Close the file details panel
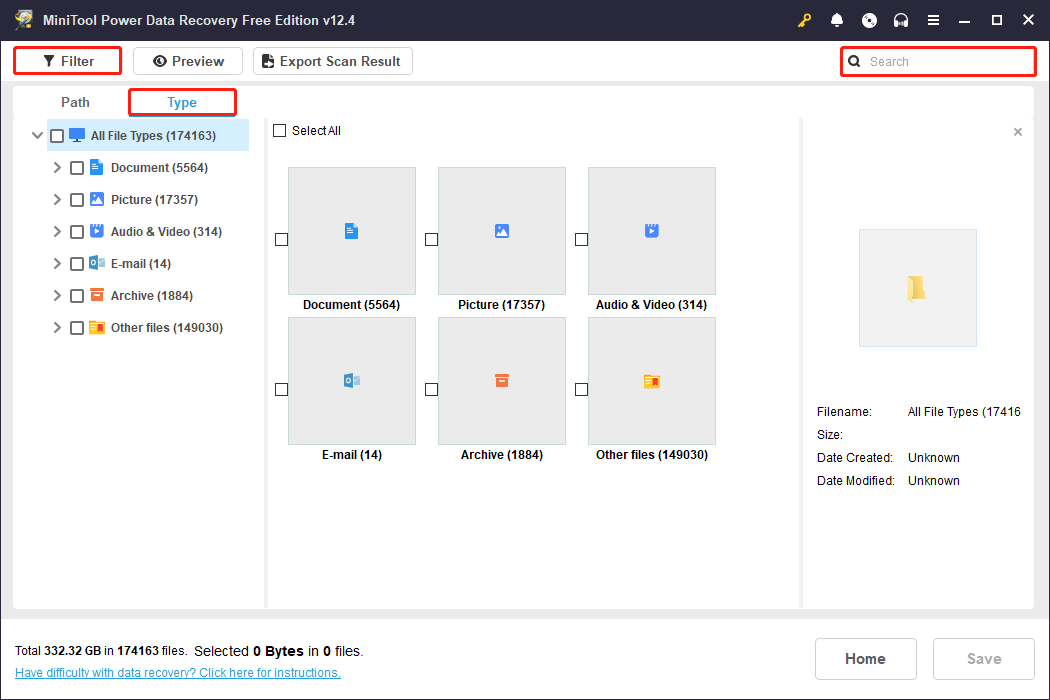1050x700 pixels. [x=1018, y=131]
